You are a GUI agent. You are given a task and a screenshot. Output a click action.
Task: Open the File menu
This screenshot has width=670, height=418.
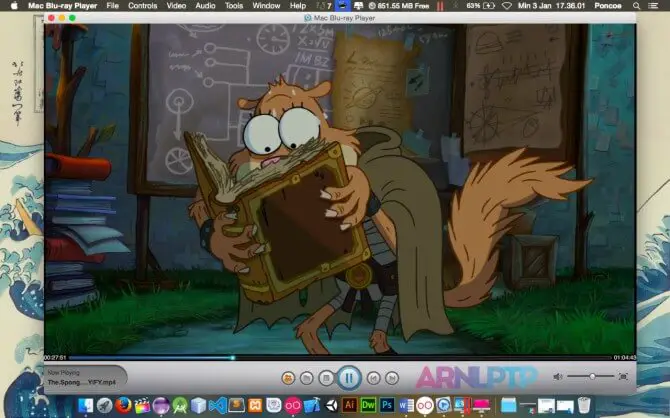tap(112, 6)
